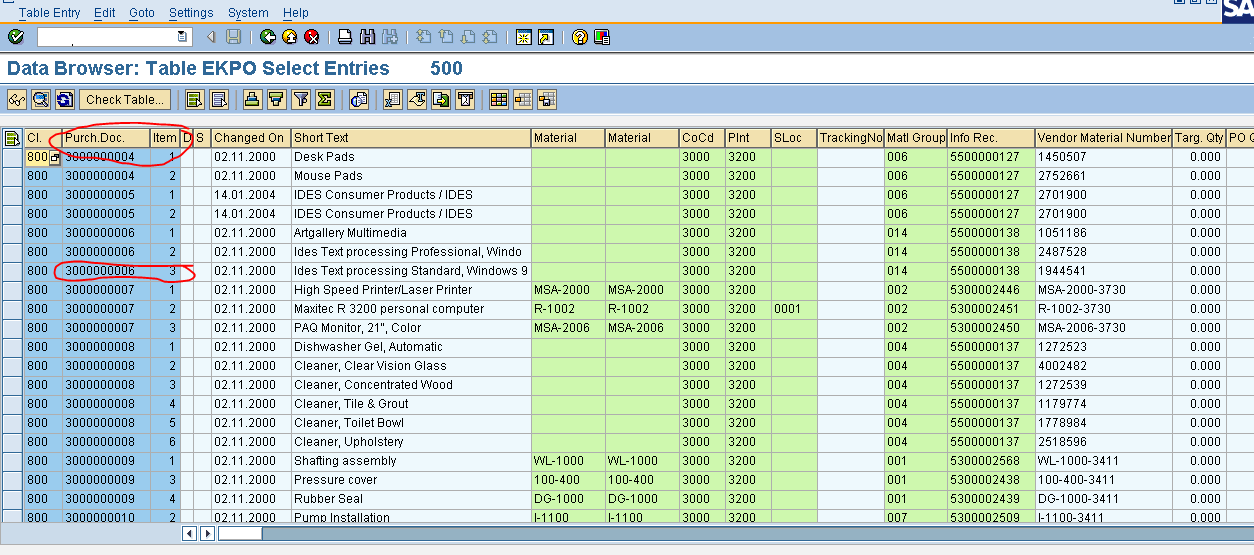Click the 'Dishwasher Gel, Automatic' cell
Image resolution: width=1254 pixels, height=555 pixels.
click(x=410, y=347)
